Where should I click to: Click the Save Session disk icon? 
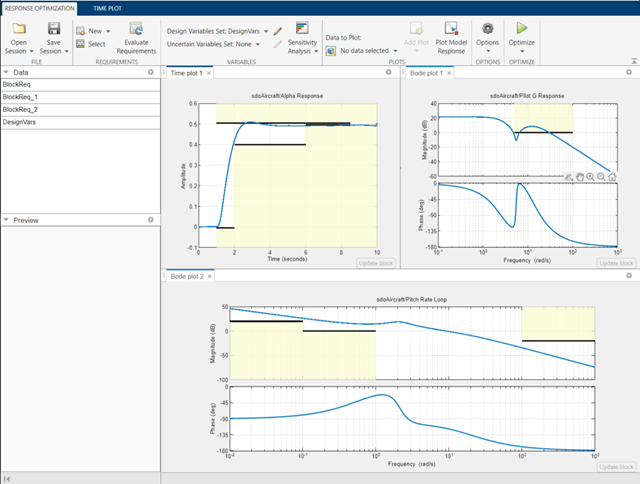[x=54, y=29]
